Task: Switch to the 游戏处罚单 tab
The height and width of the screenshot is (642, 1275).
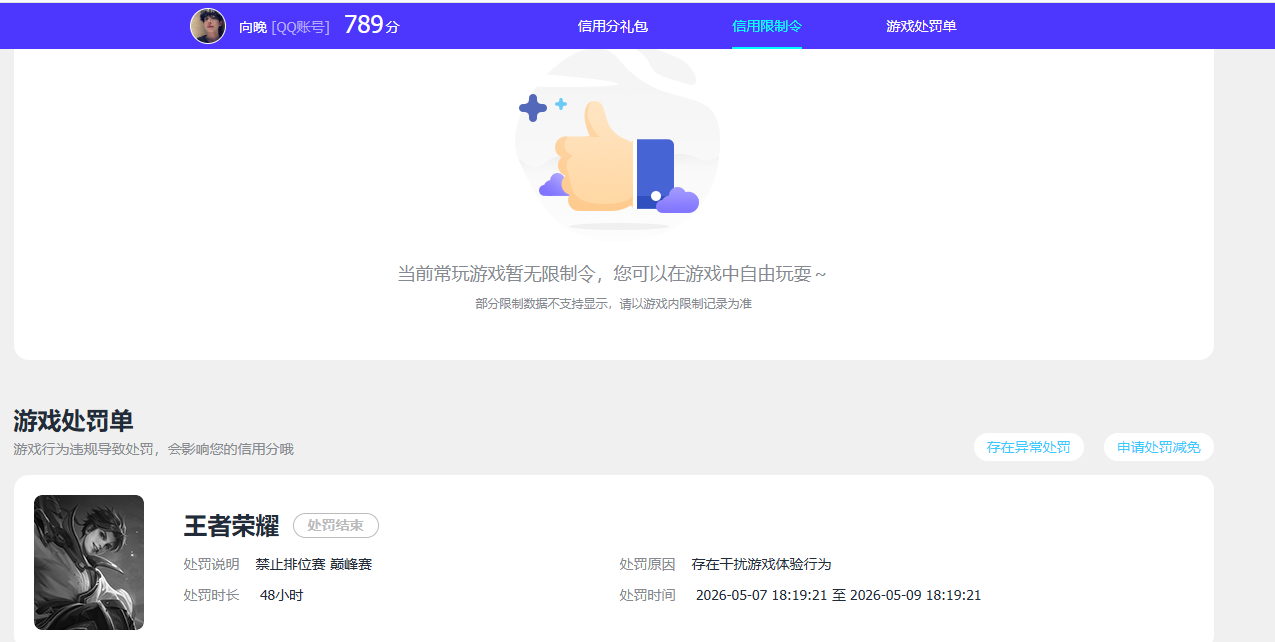Action: pos(921,26)
